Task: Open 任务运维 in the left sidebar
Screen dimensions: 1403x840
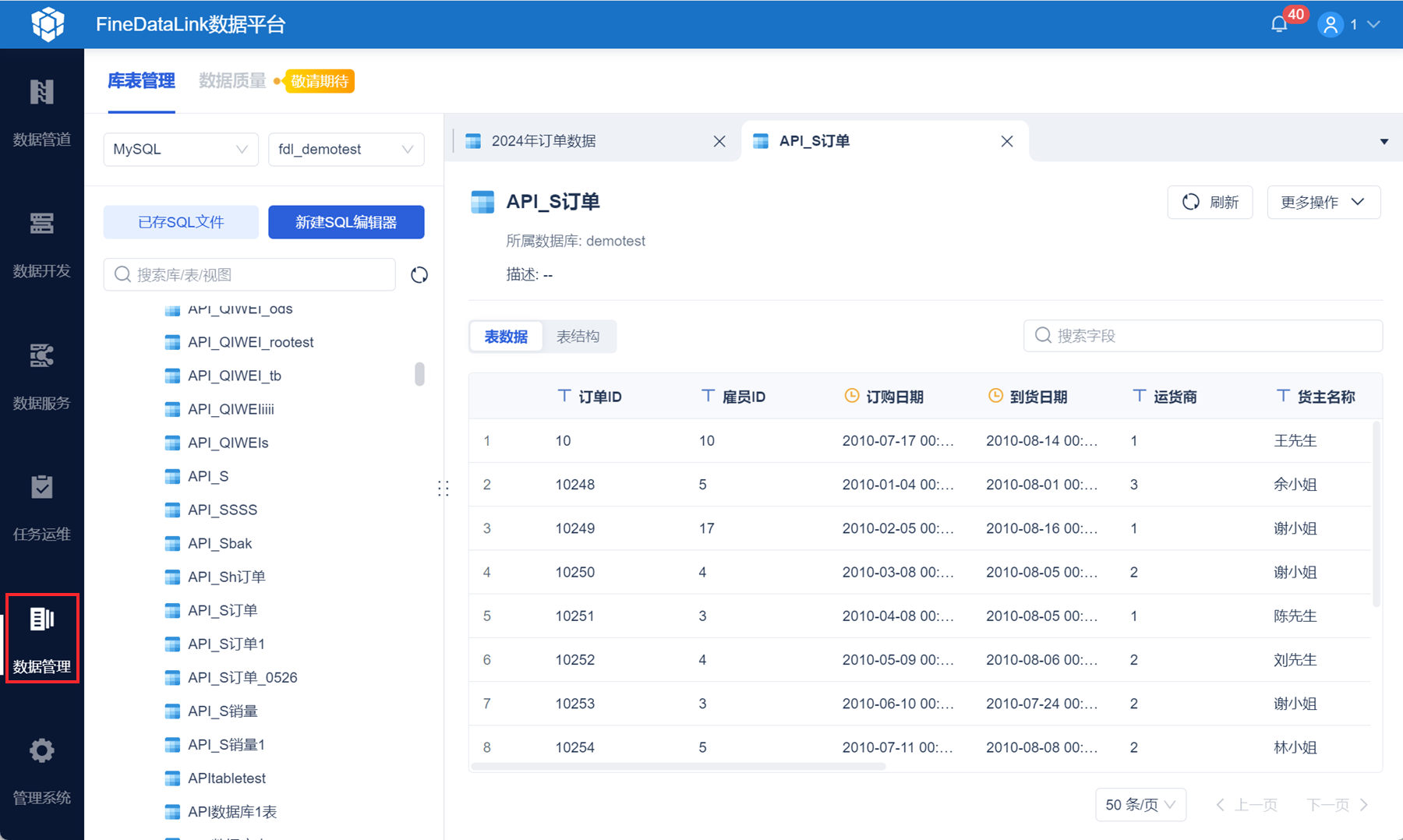Action: point(42,508)
